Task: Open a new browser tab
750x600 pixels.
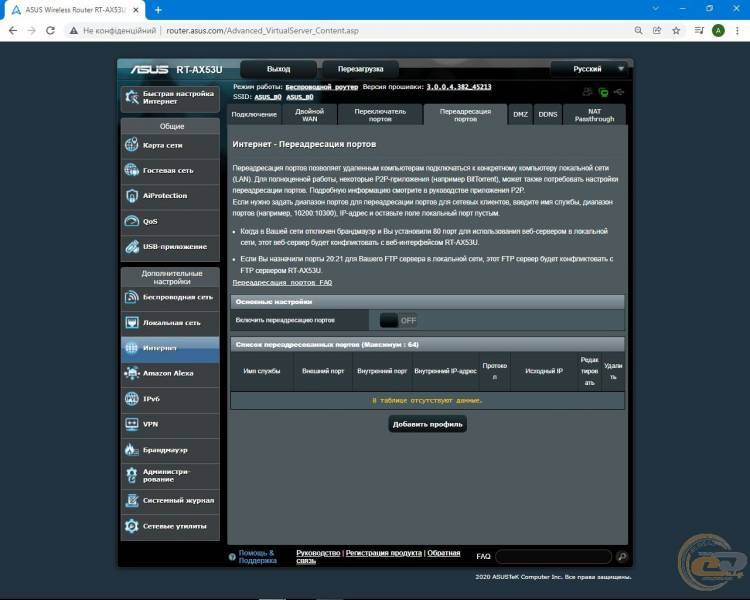Action: pyautogui.click(x=158, y=10)
